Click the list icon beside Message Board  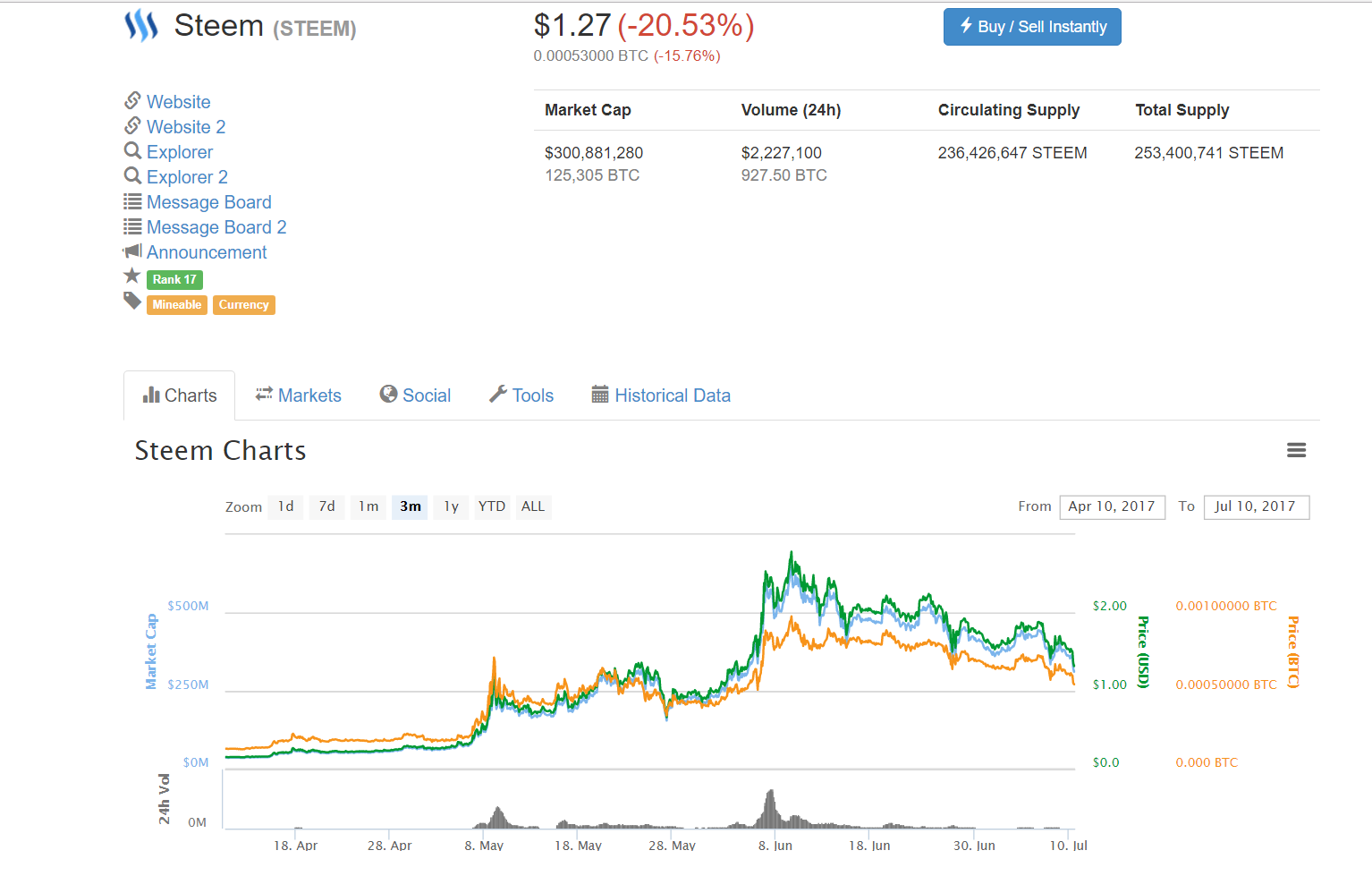pos(132,200)
